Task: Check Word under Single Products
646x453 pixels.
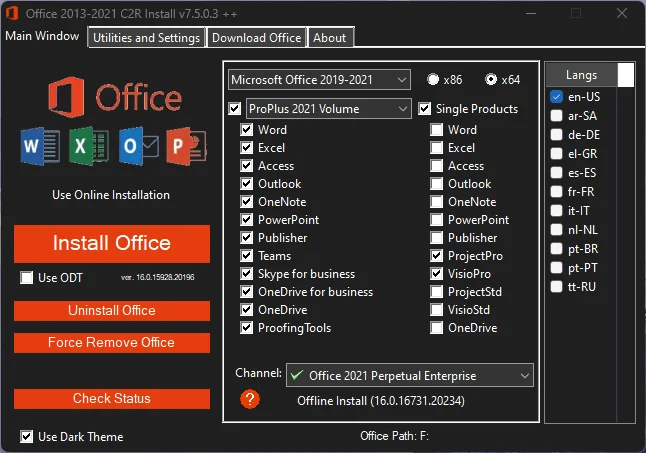Action: click(x=437, y=130)
